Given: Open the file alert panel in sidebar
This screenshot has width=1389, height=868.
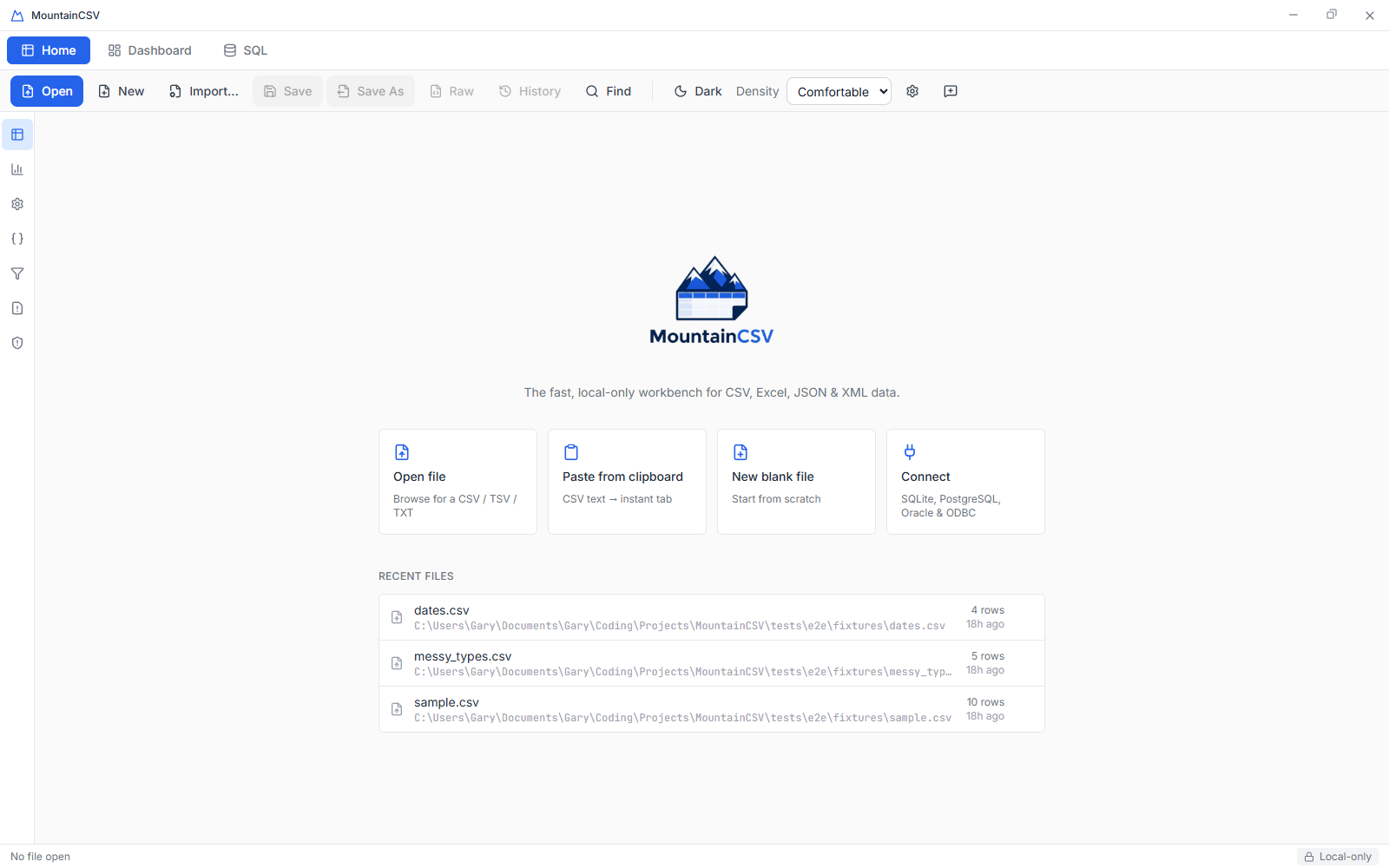Looking at the screenshot, I should pyautogui.click(x=17, y=308).
